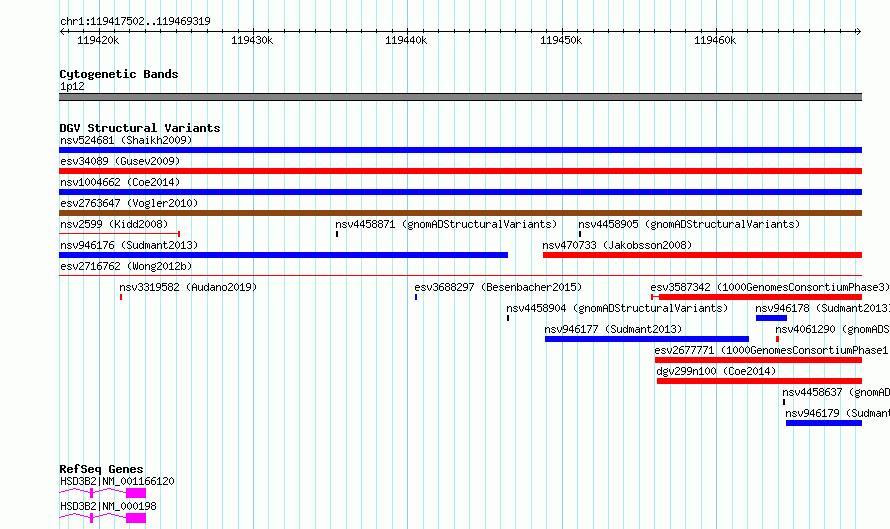The height and width of the screenshot is (529, 890).
Task: Select the black nsv4458905 tick marker
Action: tap(580, 234)
